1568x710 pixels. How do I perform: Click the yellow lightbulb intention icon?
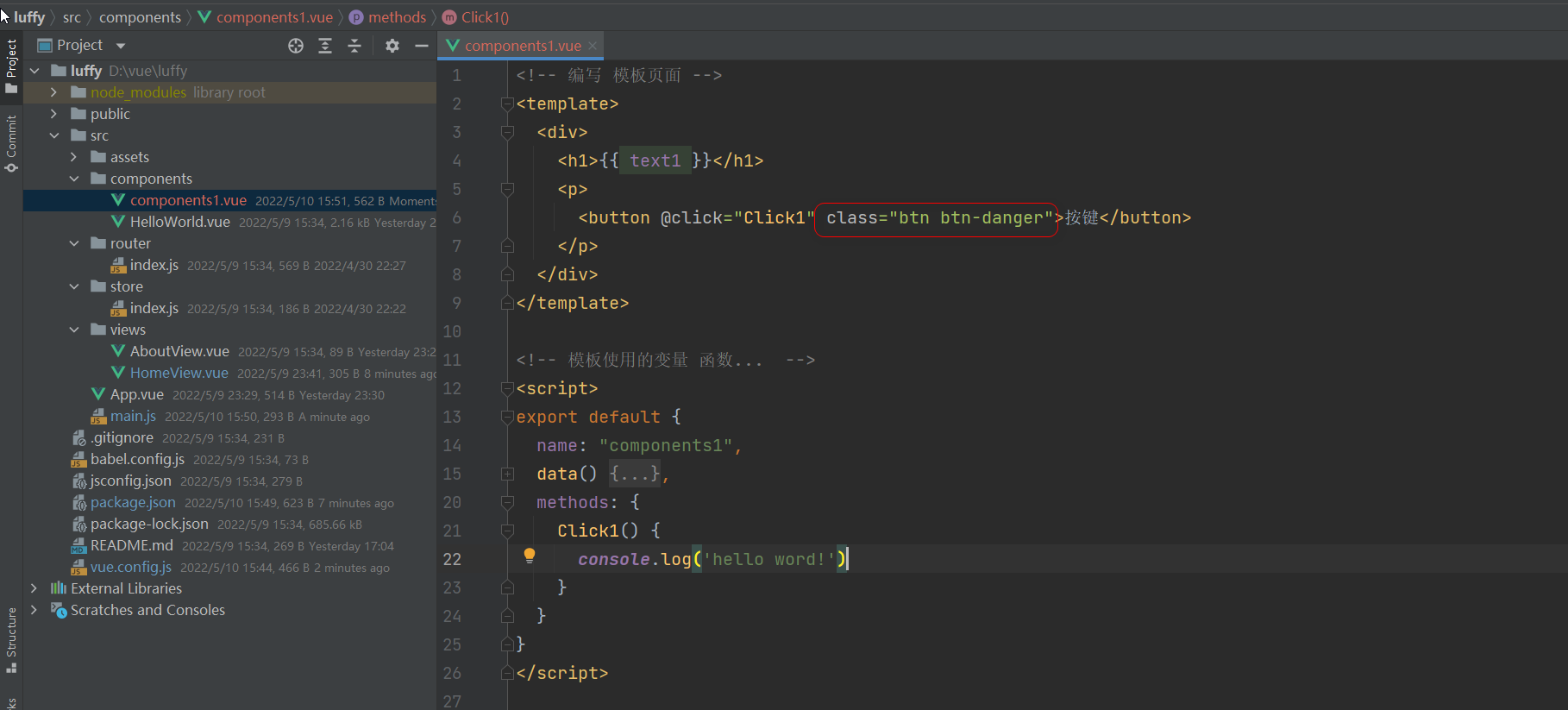(530, 556)
